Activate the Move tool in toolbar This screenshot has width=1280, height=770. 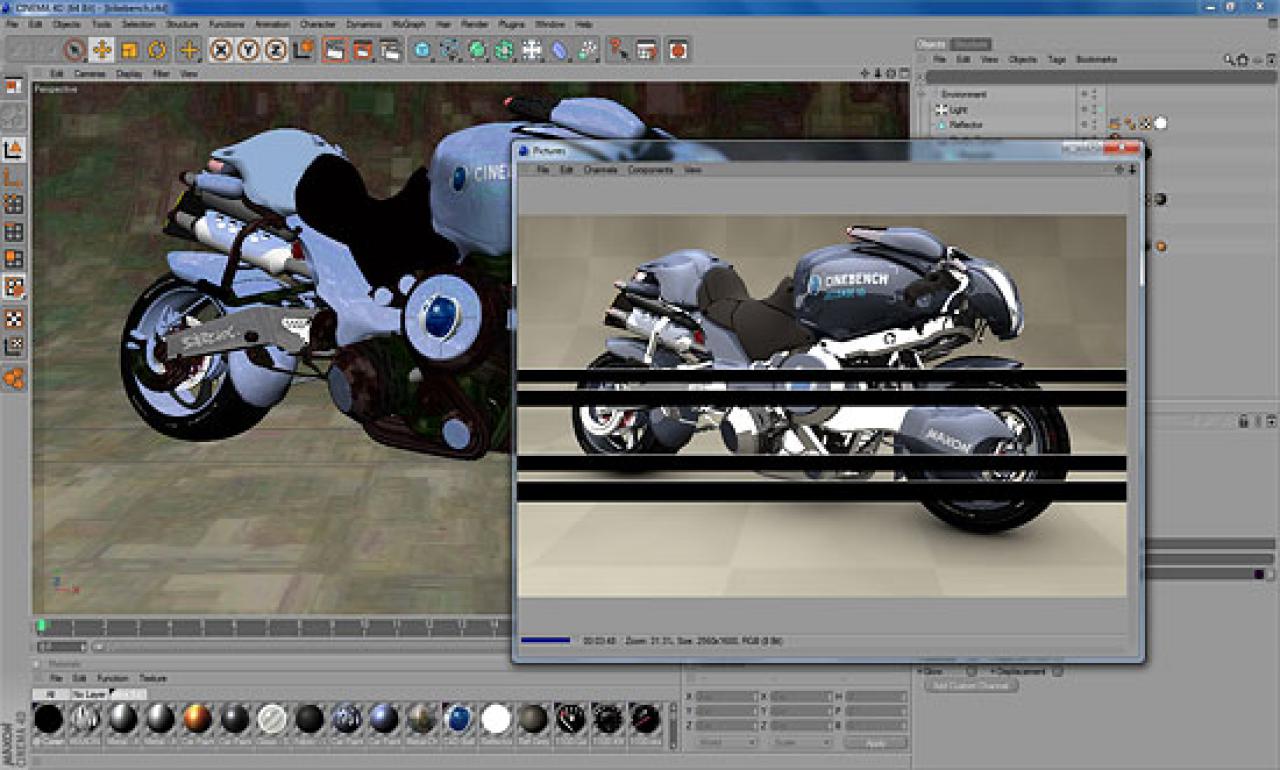102,49
